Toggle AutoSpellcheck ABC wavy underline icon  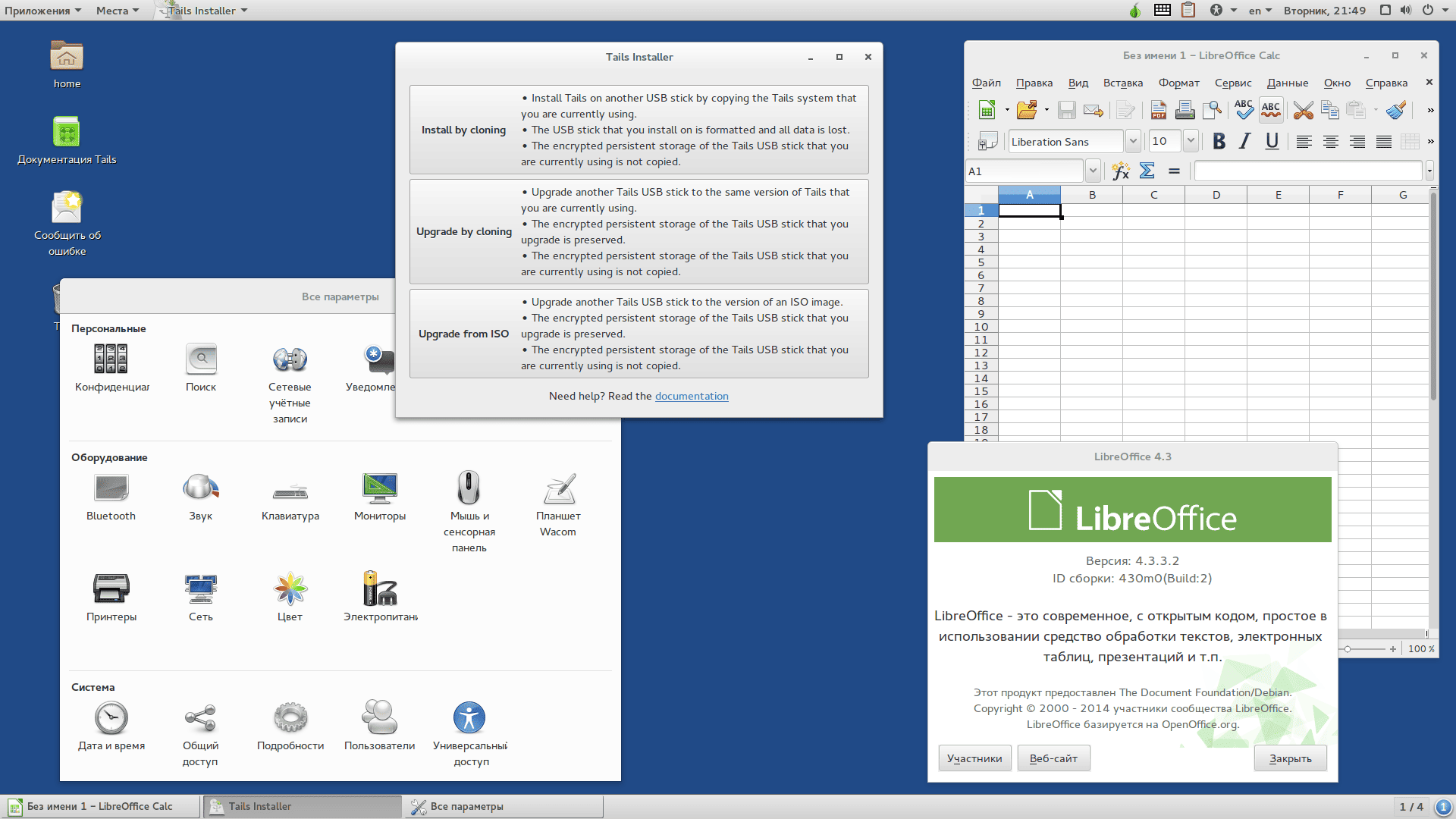point(1271,111)
